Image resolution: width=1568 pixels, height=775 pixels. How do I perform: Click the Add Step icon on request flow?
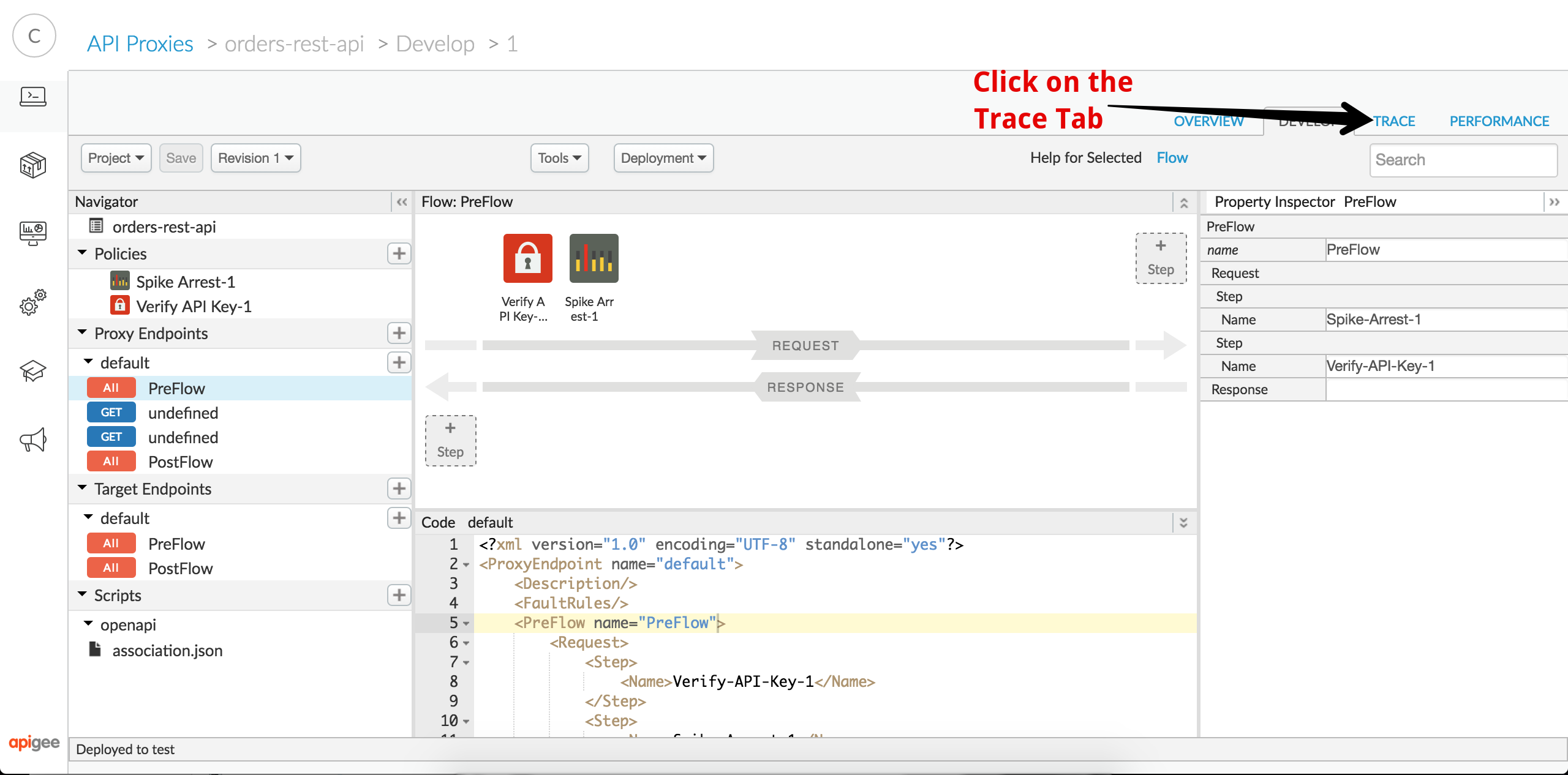point(1160,257)
